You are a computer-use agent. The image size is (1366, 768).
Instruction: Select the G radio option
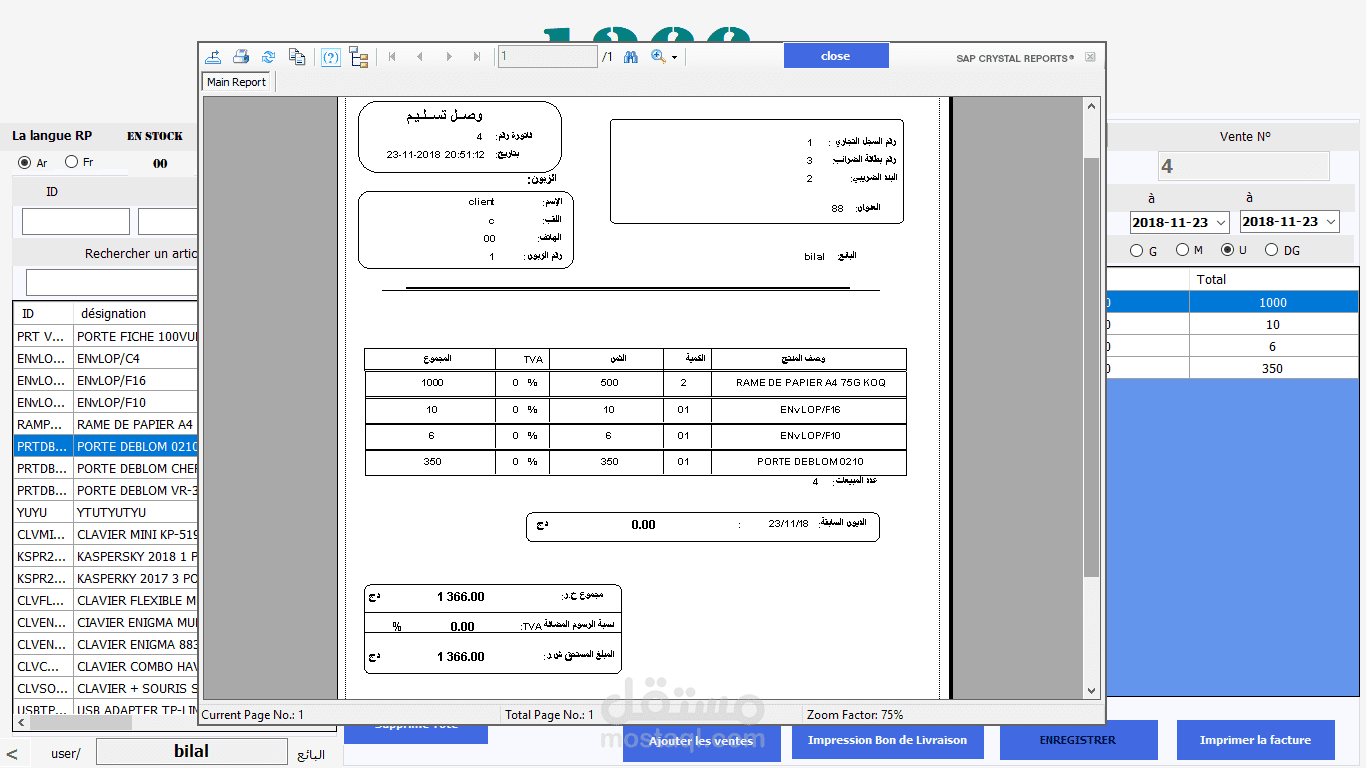coord(1136,251)
